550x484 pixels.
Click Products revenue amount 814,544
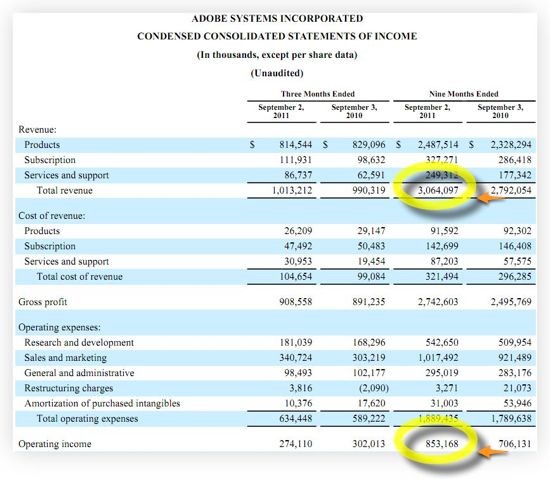[295, 144]
